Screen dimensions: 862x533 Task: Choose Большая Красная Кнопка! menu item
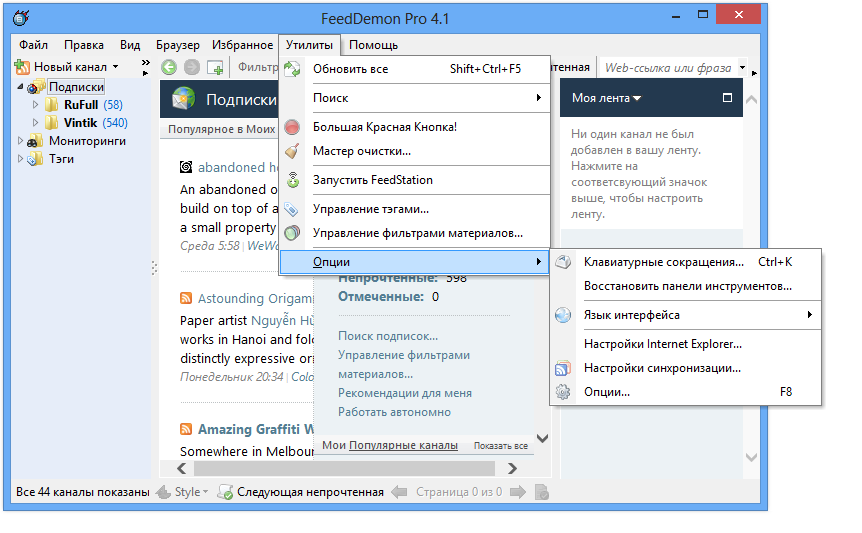415,127
